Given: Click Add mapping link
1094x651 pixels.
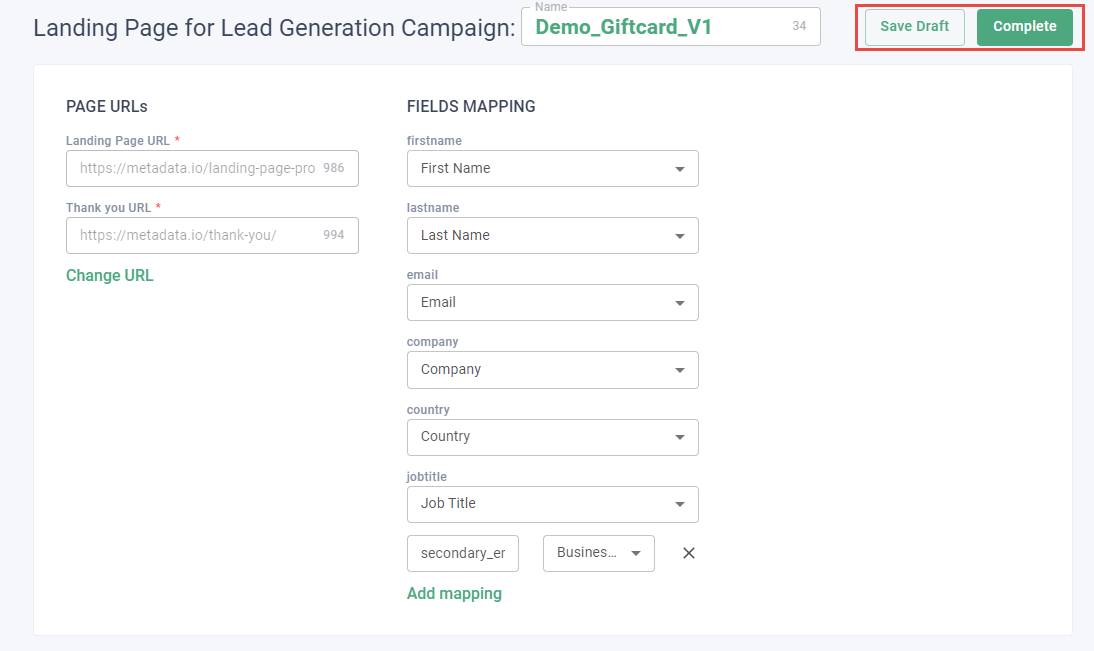Looking at the screenshot, I should [454, 593].
